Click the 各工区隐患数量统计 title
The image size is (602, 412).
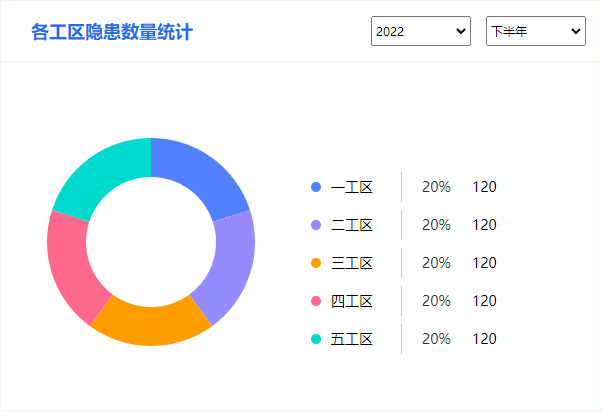[x=112, y=32]
